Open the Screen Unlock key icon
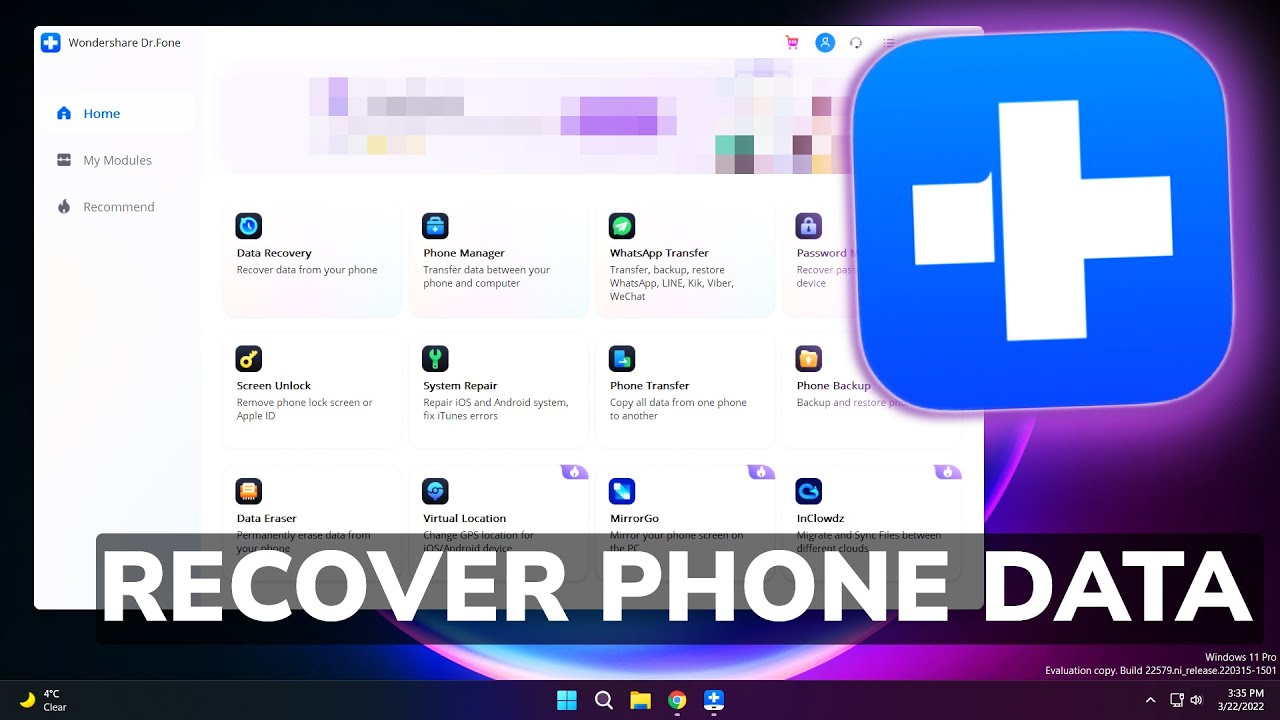 [249, 358]
